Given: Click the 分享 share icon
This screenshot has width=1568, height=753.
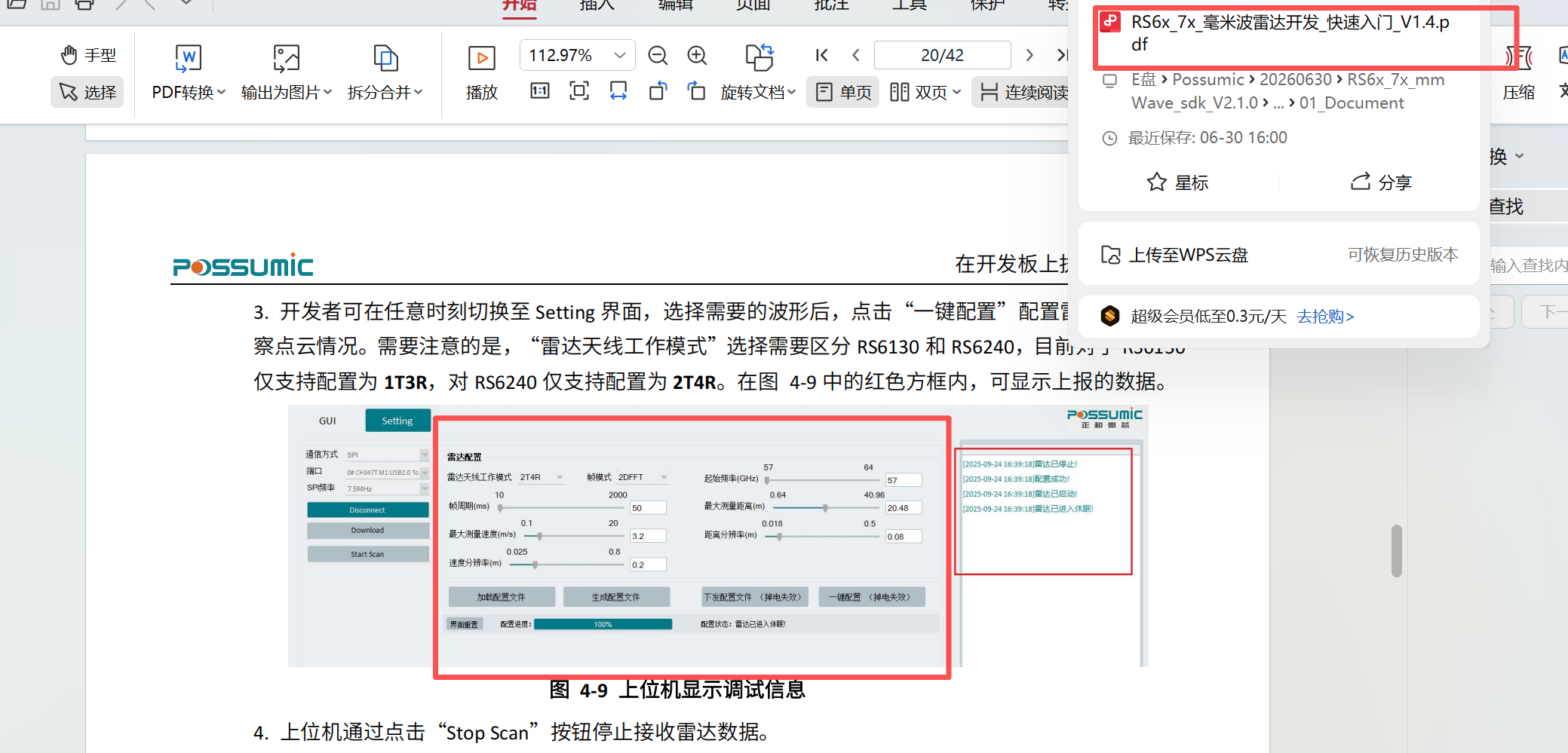Looking at the screenshot, I should (x=1380, y=182).
